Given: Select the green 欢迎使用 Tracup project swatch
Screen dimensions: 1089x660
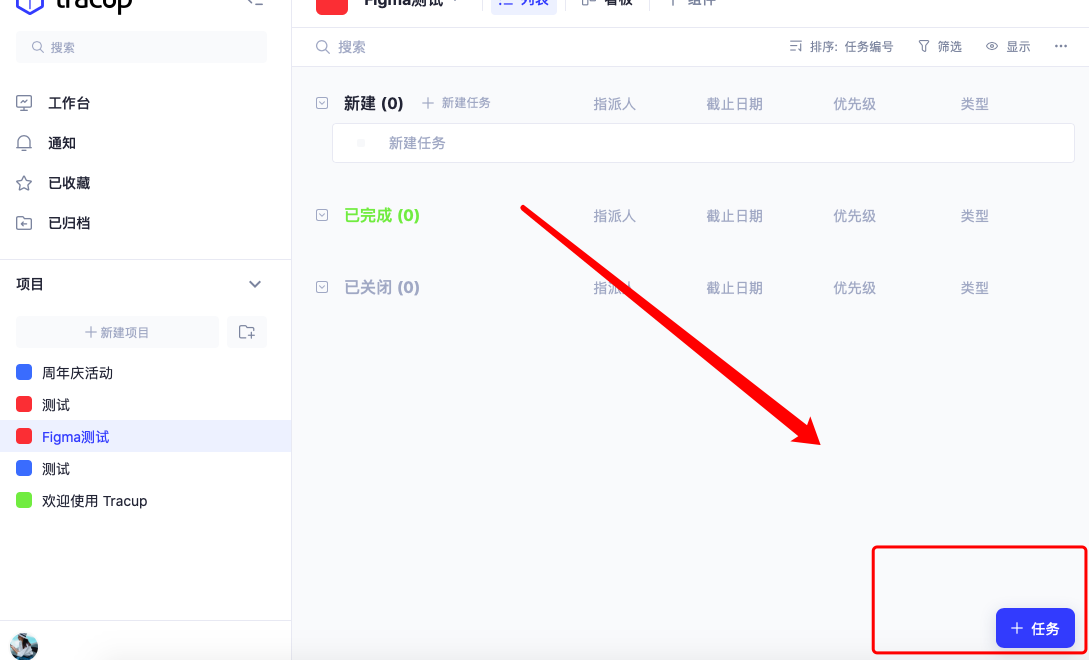Looking at the screenshot, I should pos(24,500).
